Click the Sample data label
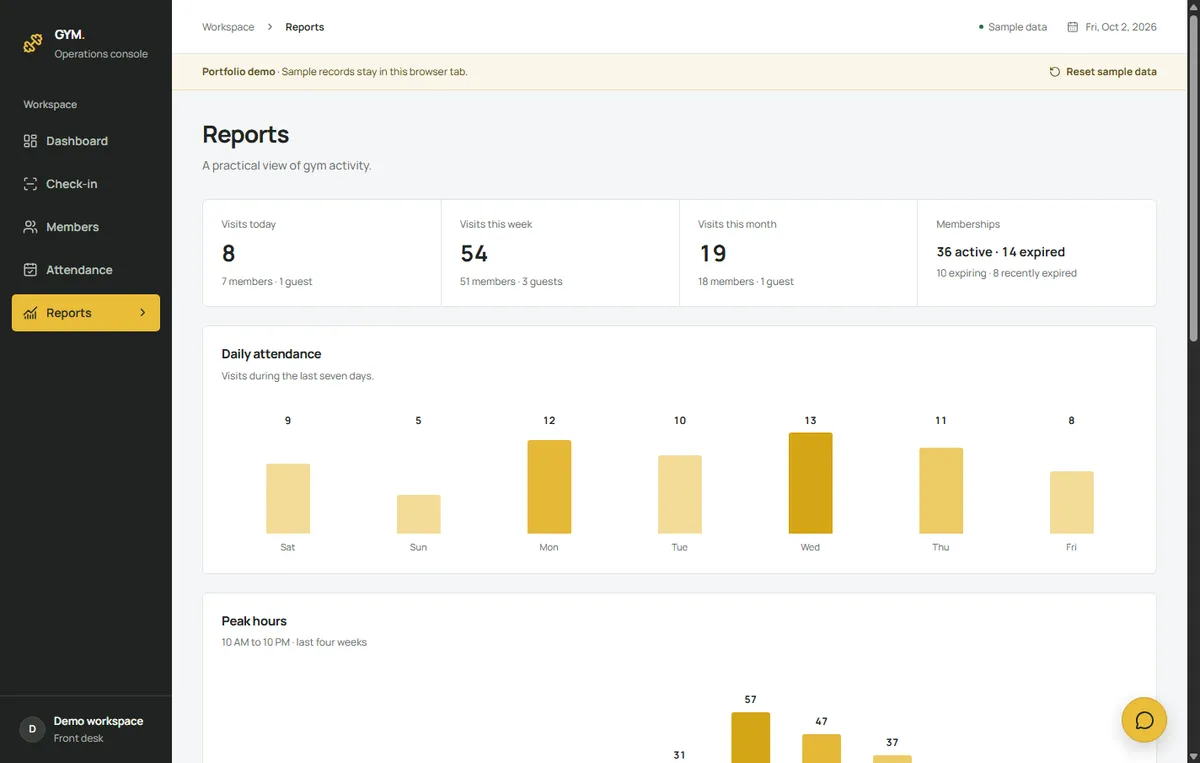The width and height of the screenshot is (1200, 763). coord(1017,27)
